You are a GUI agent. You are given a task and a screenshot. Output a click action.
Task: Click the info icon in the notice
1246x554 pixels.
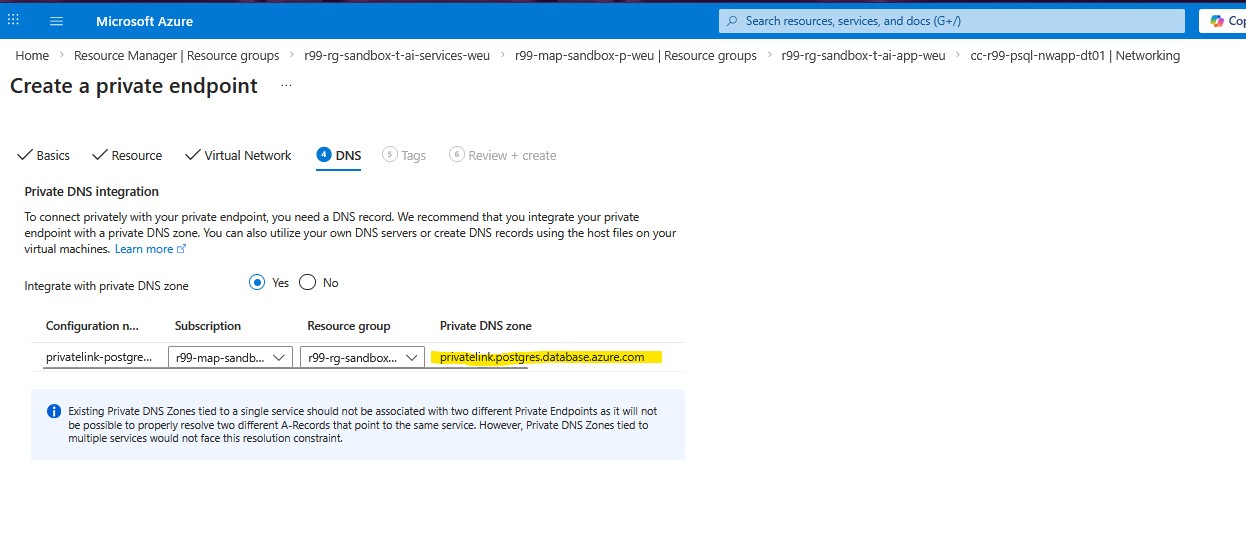click(x=54, y=411)
